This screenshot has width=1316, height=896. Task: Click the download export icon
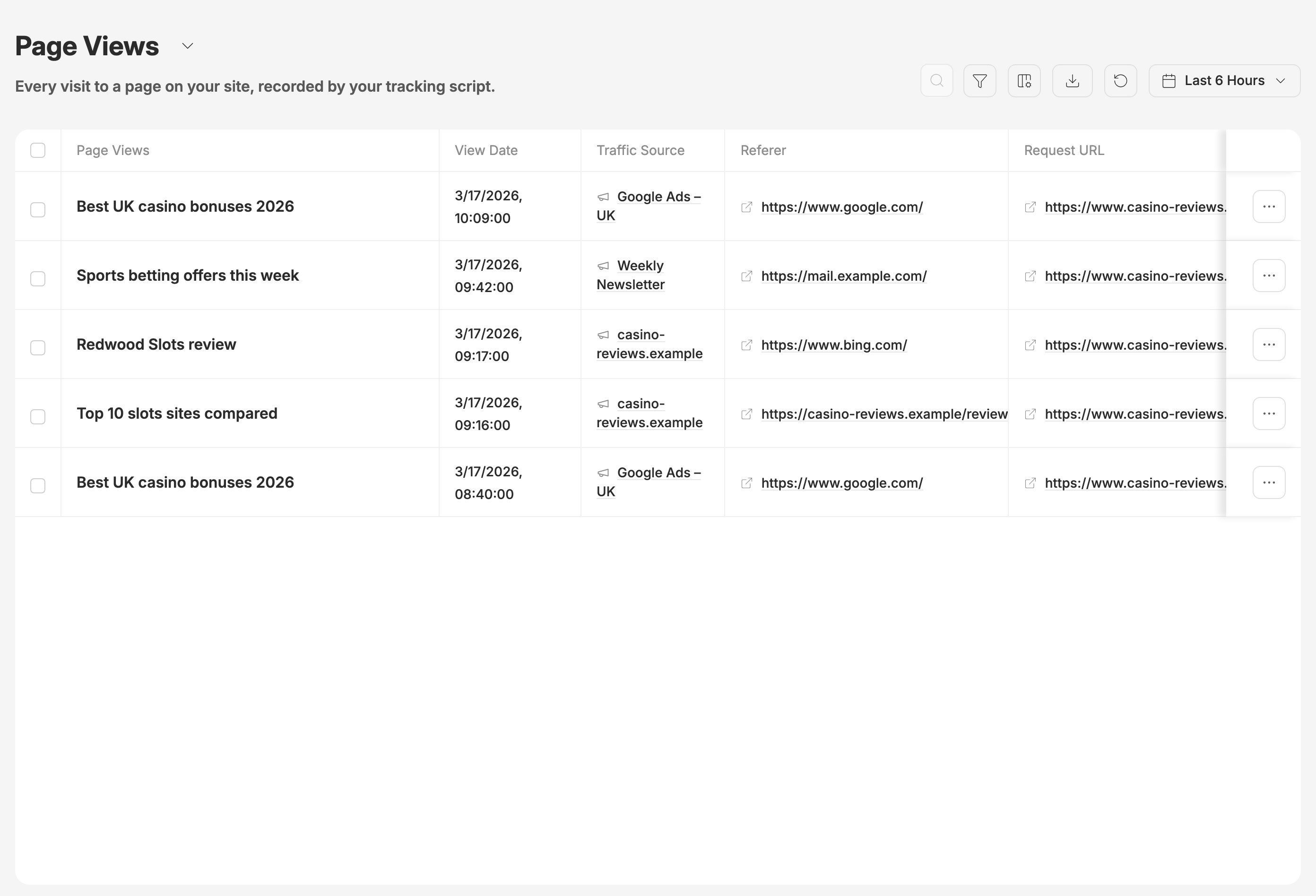pos(1072,81)
